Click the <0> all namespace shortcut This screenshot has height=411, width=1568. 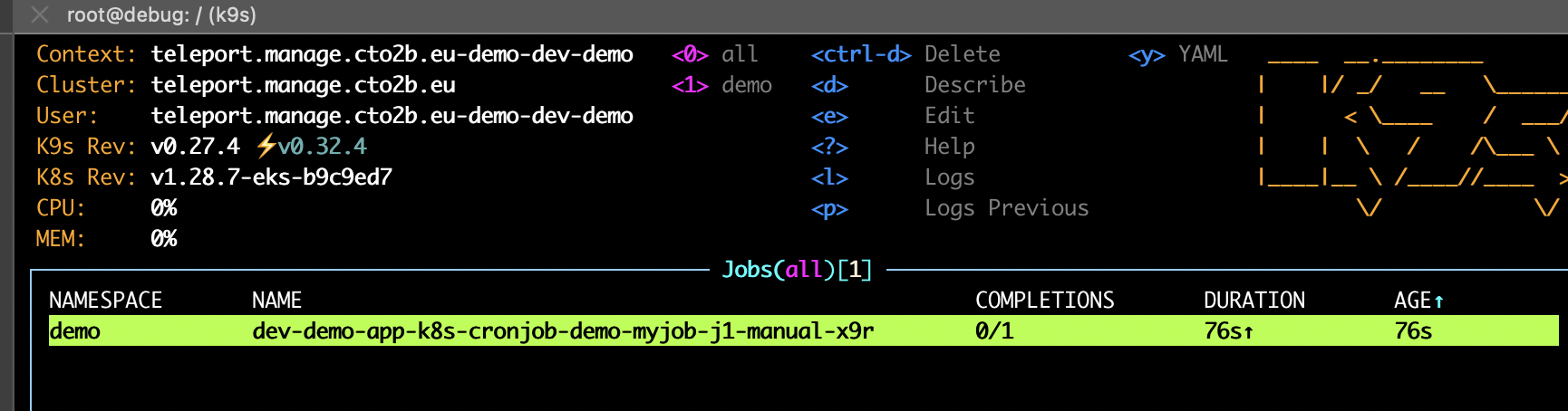714,54
